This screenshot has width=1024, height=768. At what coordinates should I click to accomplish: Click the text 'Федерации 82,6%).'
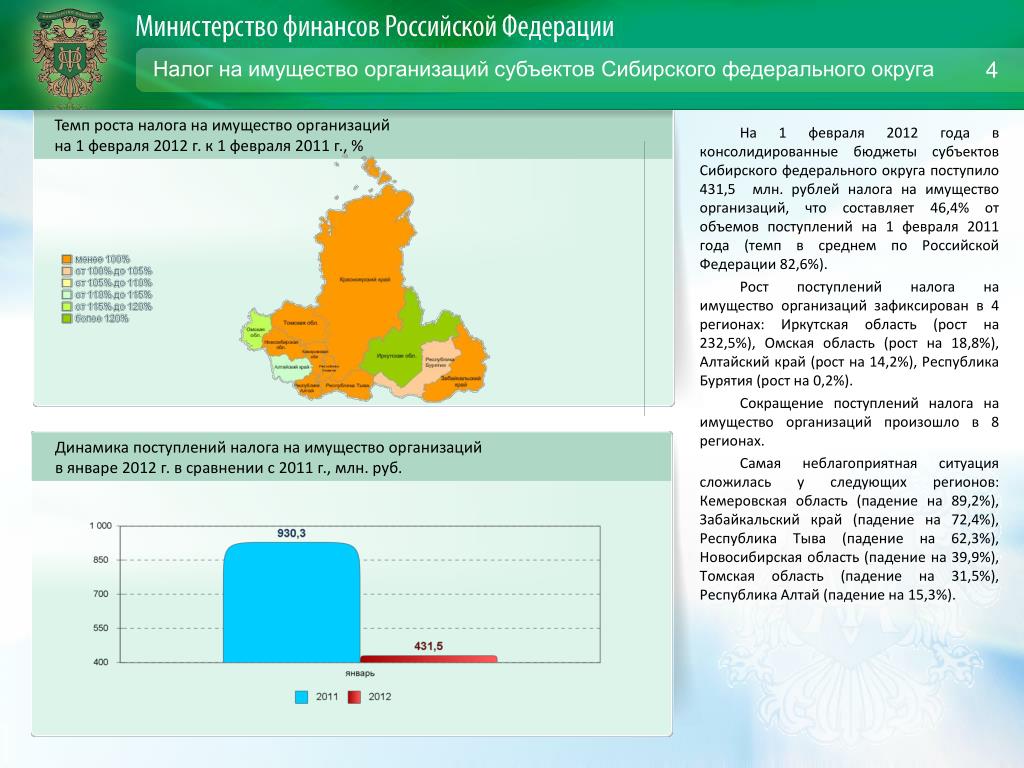tap(763, 264)
